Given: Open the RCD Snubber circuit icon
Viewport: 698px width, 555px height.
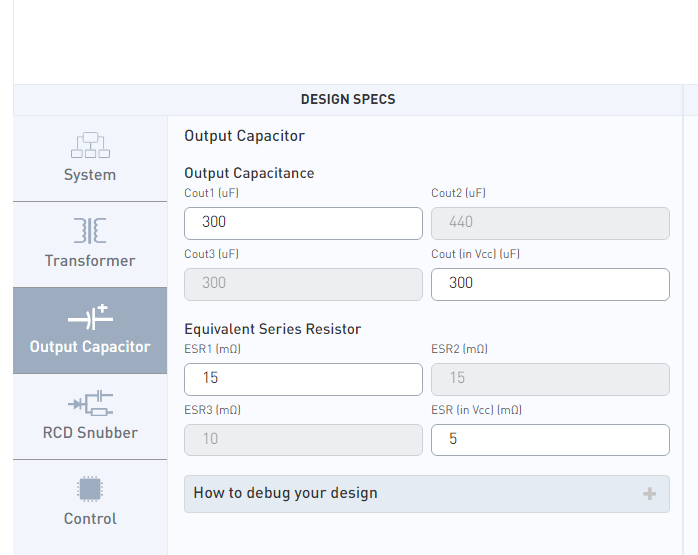Looking at the screenshot, I should 90,403.
